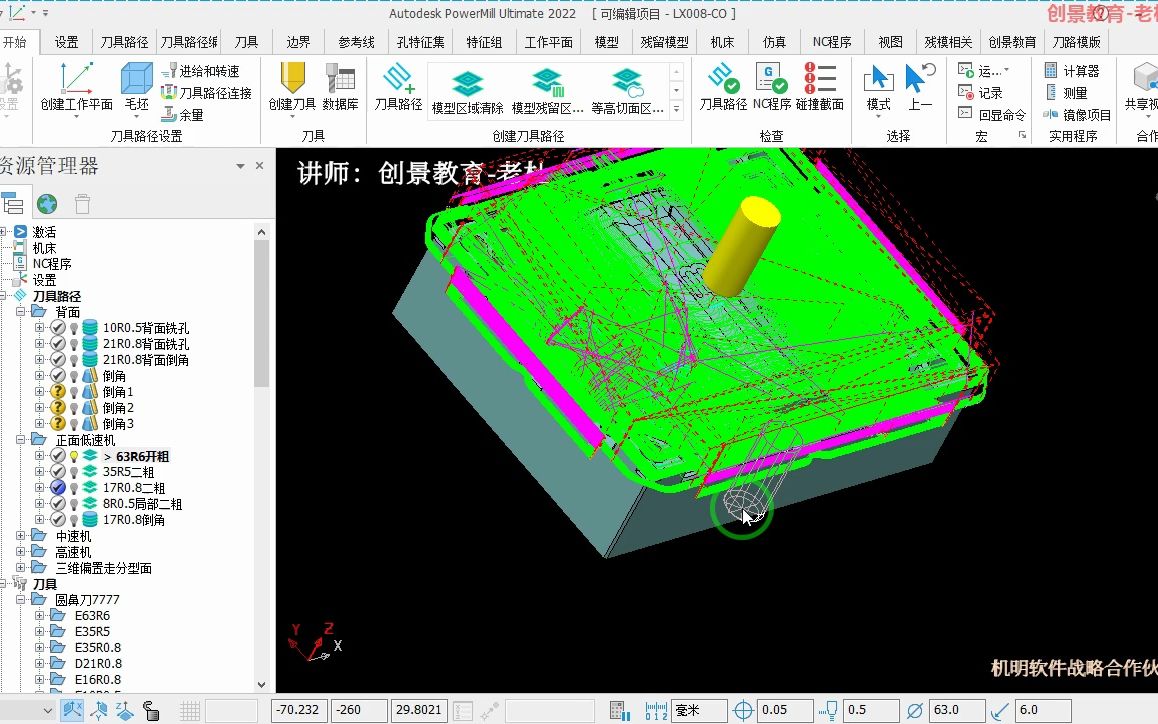Collapse the 背面 folder
This screenshot has height=724, width=1158.
coord(21,312)
